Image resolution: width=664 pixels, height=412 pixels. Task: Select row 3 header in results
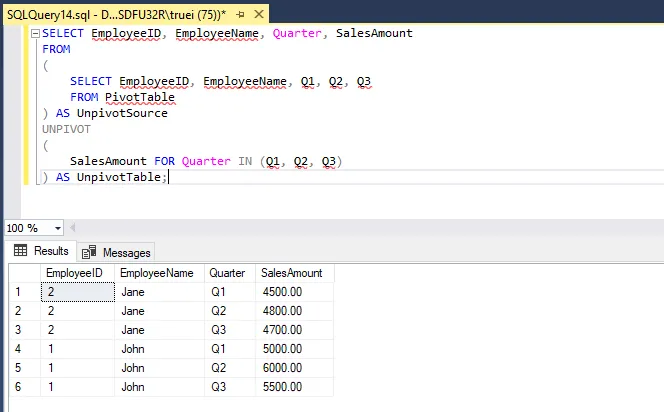click(x=25, y=330)
